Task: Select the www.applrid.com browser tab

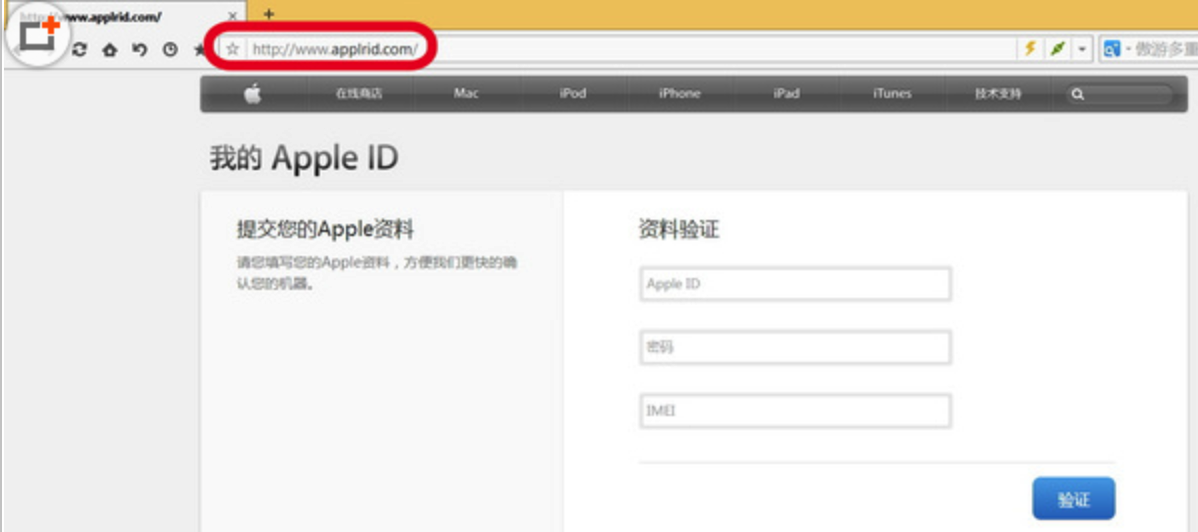Action: coord(126,15)
